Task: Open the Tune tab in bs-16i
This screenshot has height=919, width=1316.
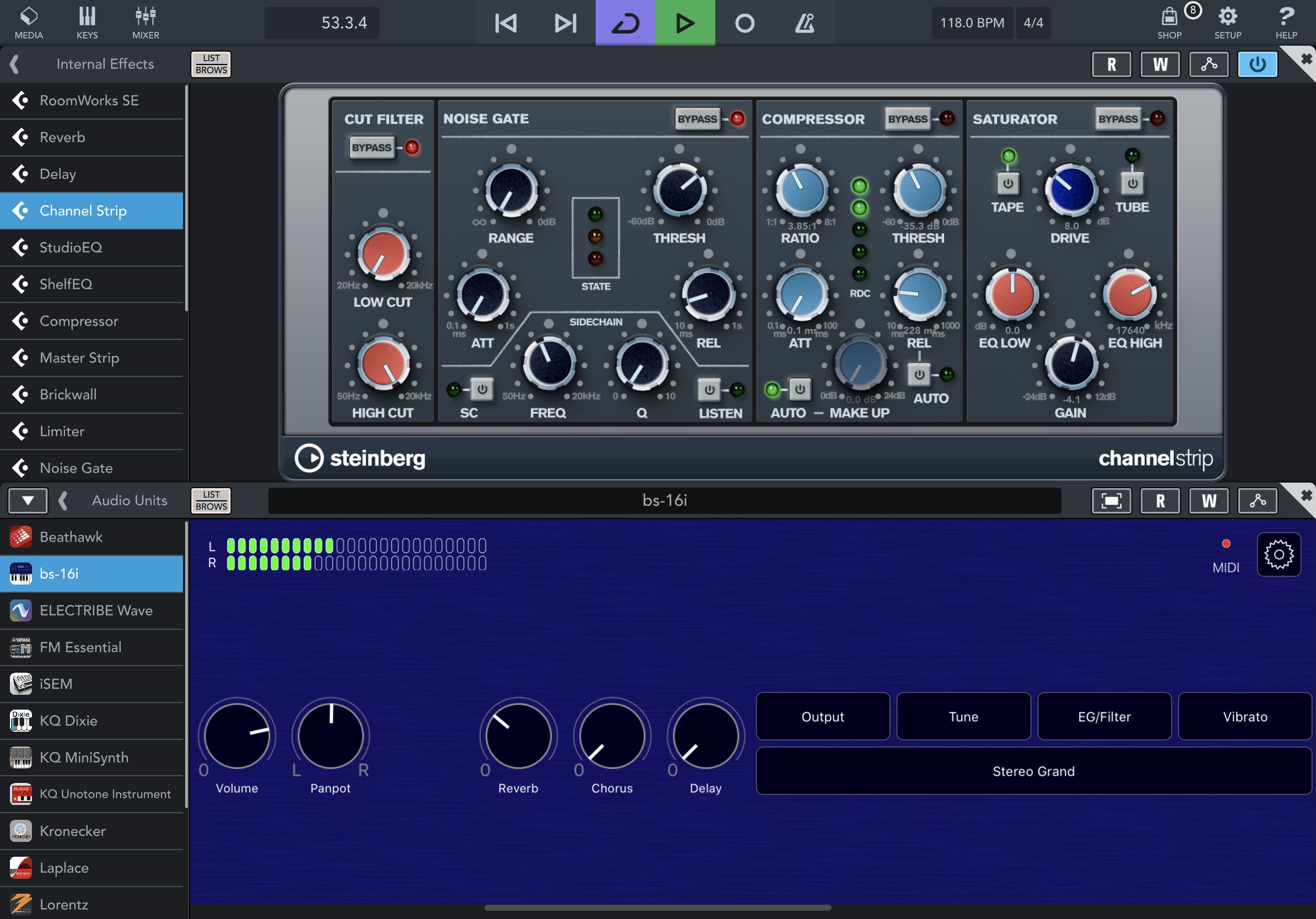Action: (963, 717)
